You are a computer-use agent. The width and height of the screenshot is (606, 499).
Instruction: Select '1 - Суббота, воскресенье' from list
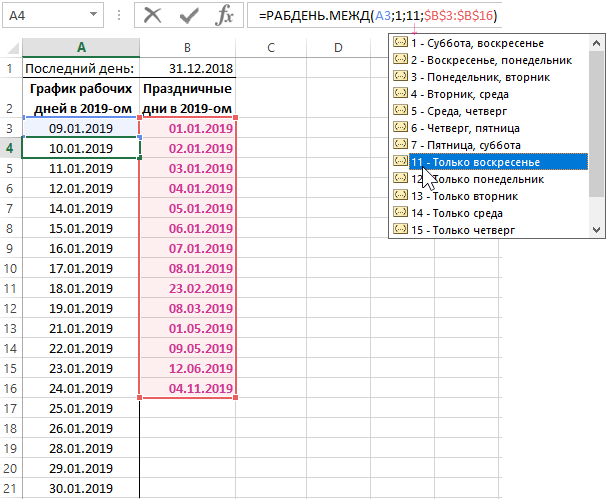480,43
